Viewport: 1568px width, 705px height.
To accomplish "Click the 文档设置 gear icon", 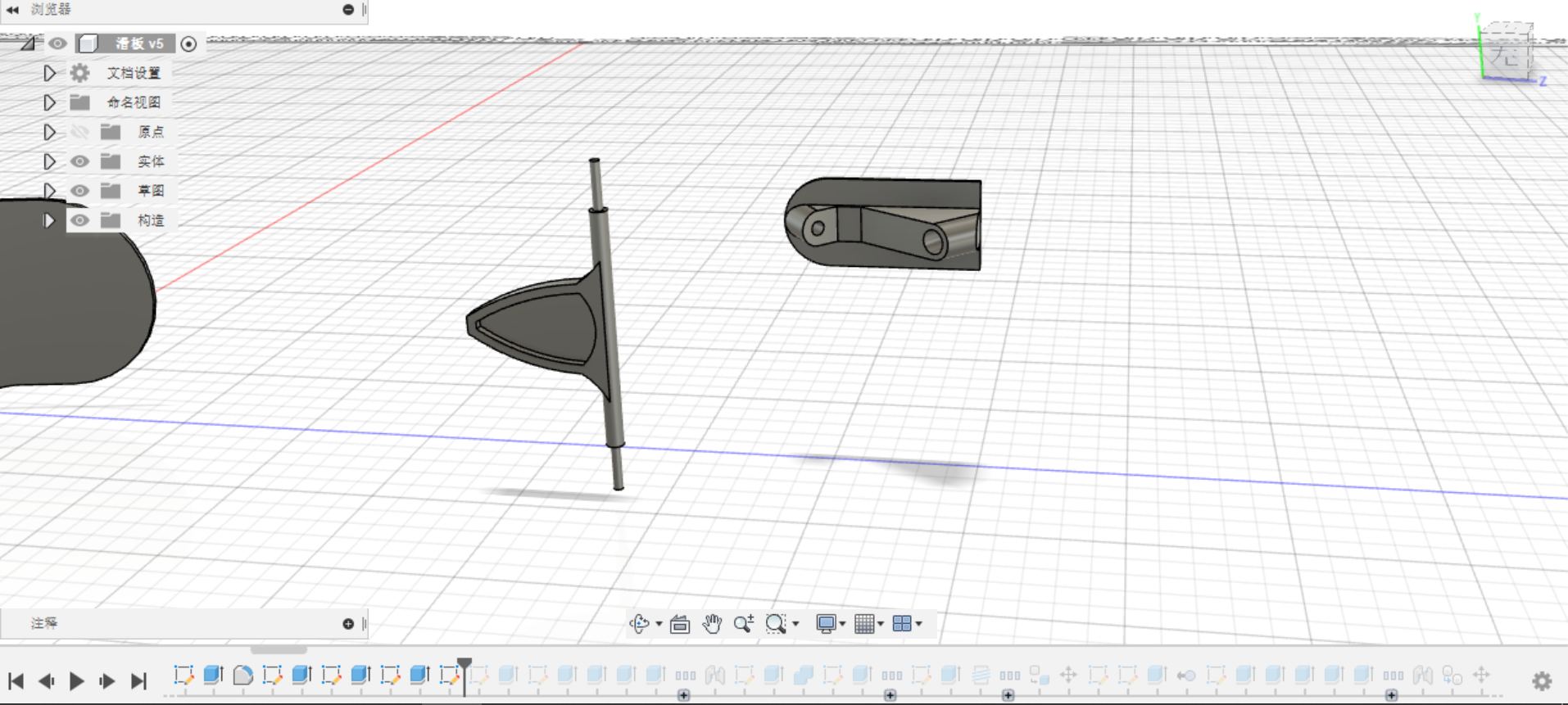I will pos(79,73).
